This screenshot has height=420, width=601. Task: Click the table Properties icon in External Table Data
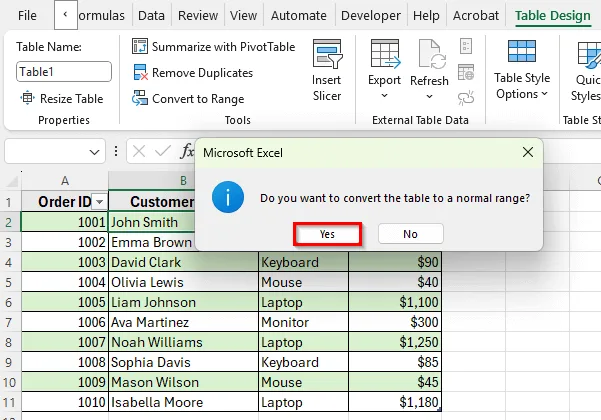tap(466, 46)
